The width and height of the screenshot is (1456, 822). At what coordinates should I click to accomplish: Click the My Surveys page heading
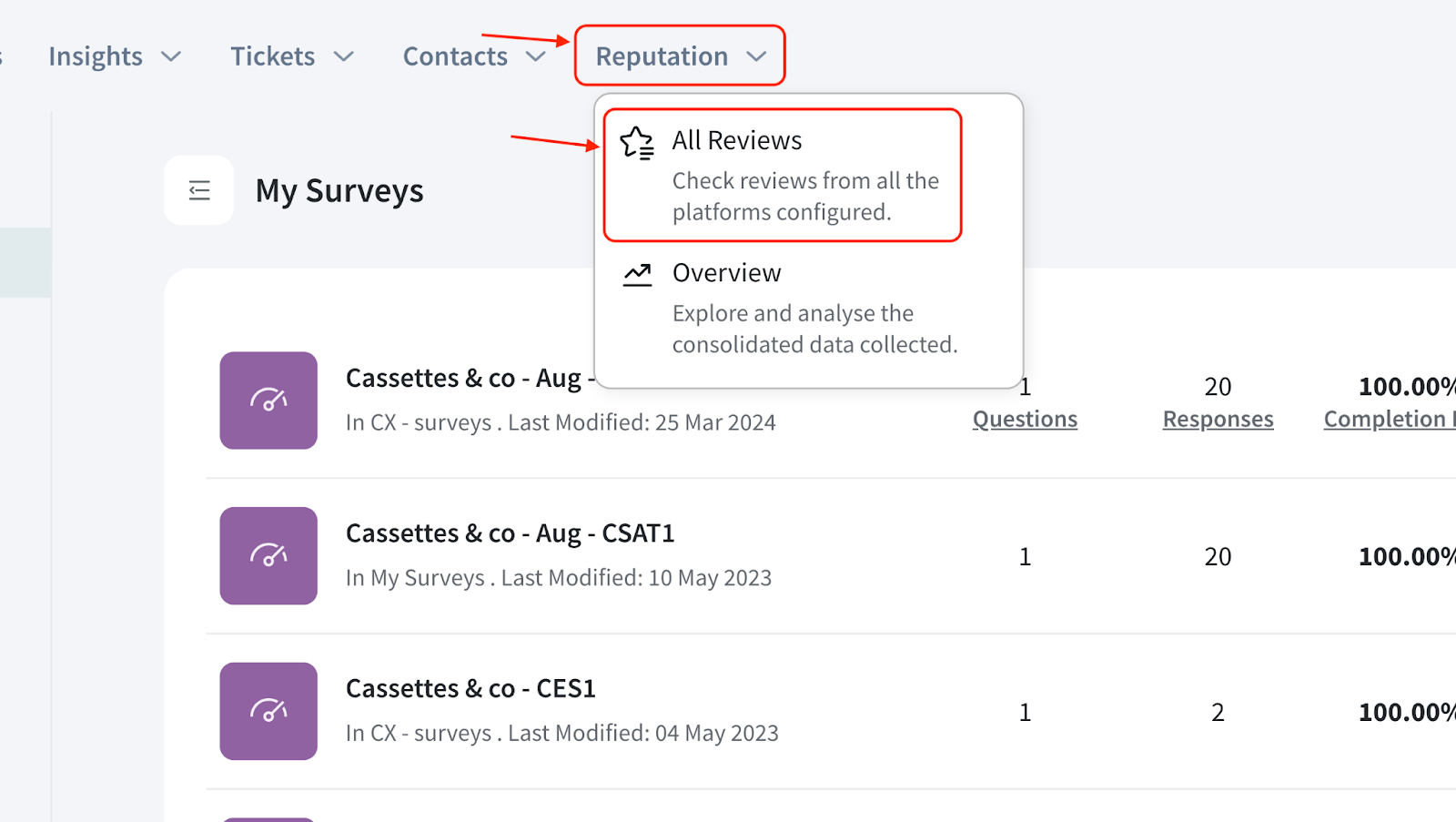[339, 191]
